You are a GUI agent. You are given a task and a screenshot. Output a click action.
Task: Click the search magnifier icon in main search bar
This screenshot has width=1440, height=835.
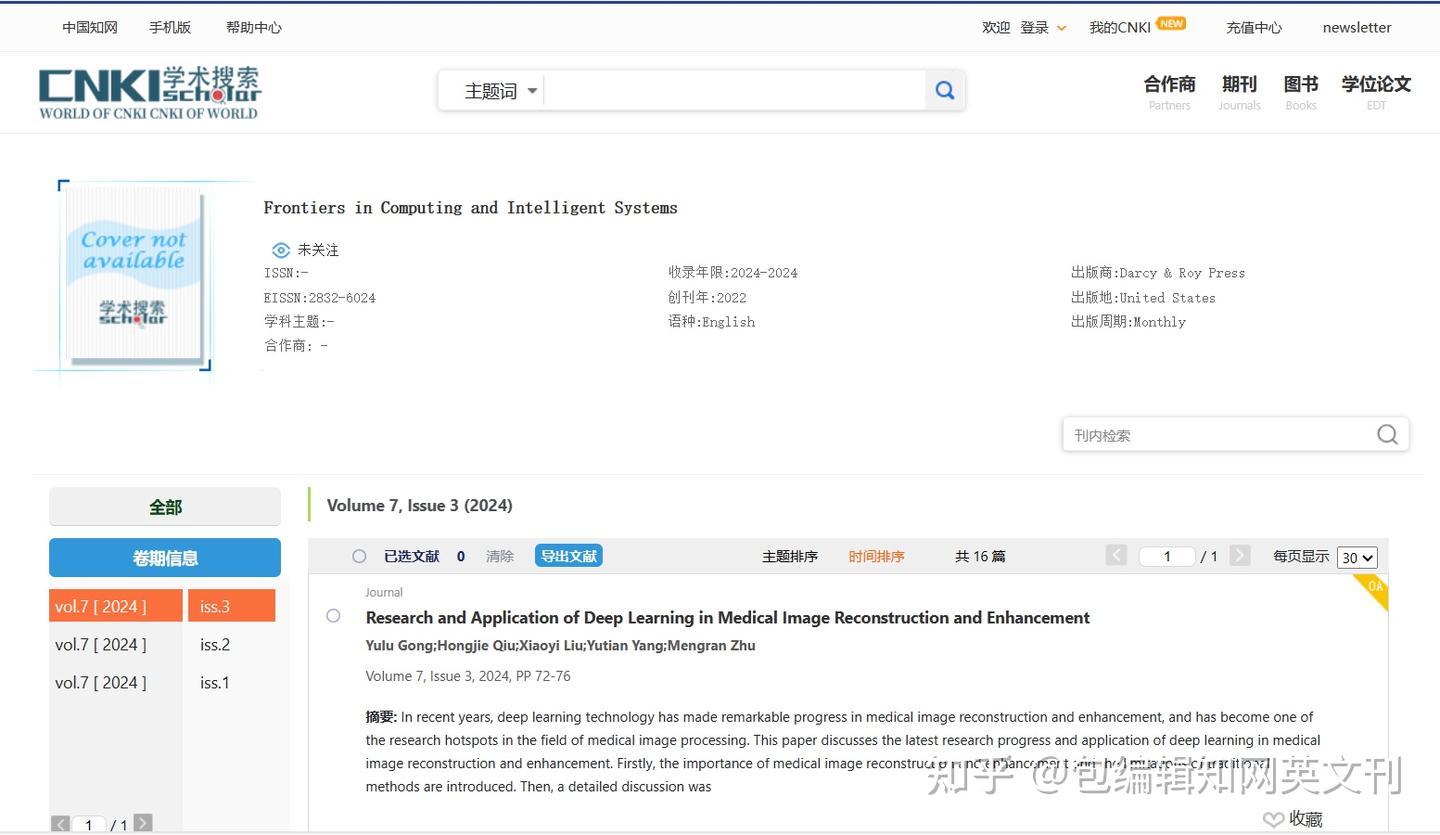pyautogui.click(x=944, y=90)
